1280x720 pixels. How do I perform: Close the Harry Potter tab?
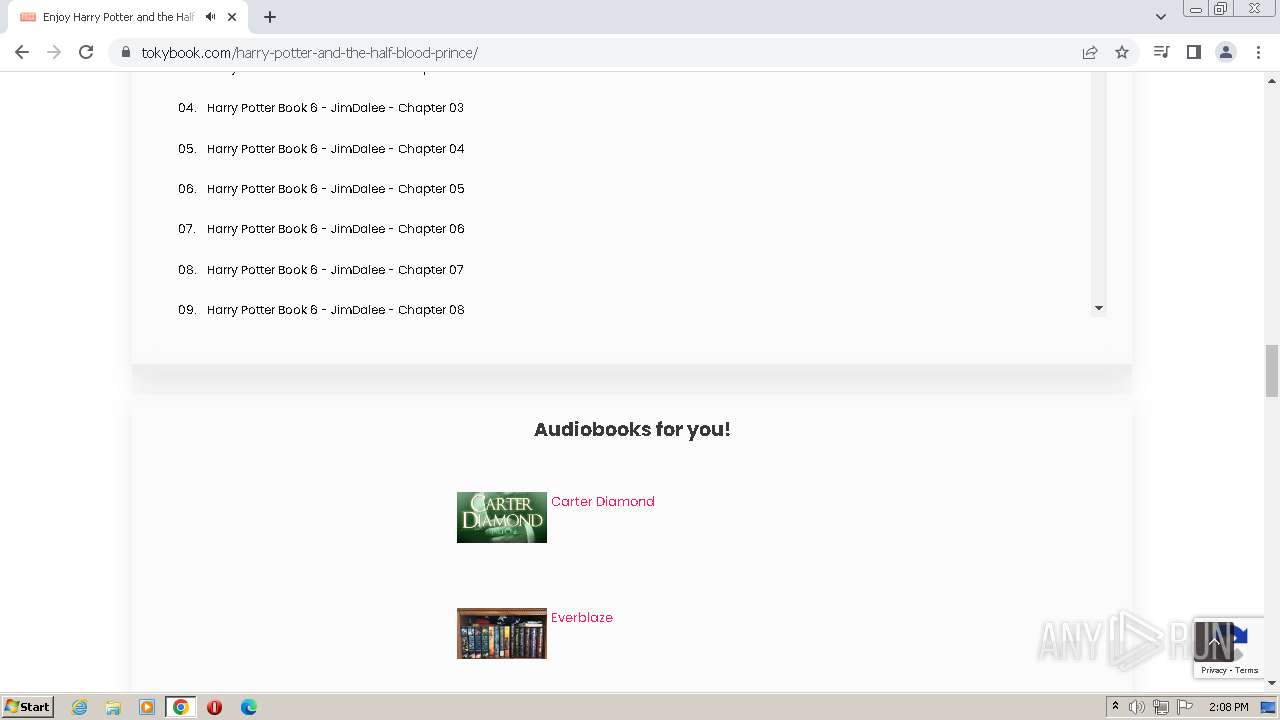[x=232, y=17]
